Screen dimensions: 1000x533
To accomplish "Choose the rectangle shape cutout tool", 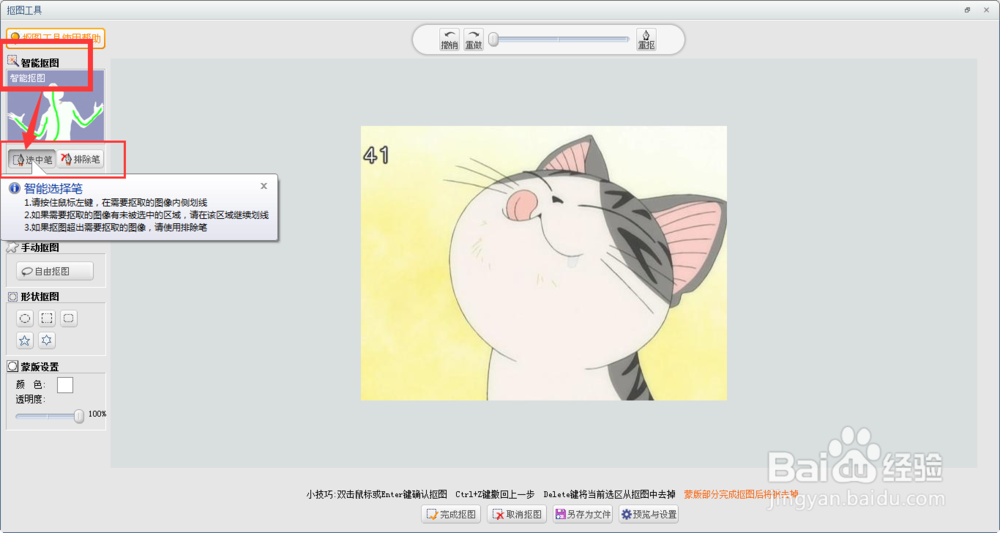I will (x=47, y=318).
